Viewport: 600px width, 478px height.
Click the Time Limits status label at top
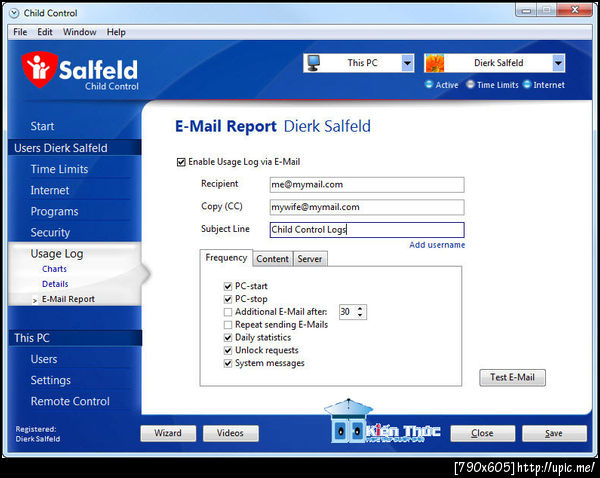tap(497, 85)
